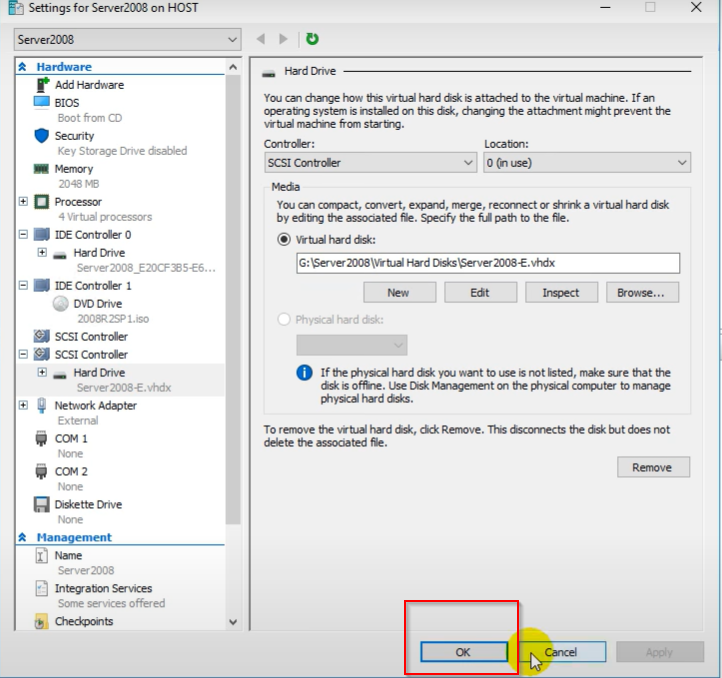Select the 4 Virtual processors text
722x678 pixels.
tap(105, 217)
